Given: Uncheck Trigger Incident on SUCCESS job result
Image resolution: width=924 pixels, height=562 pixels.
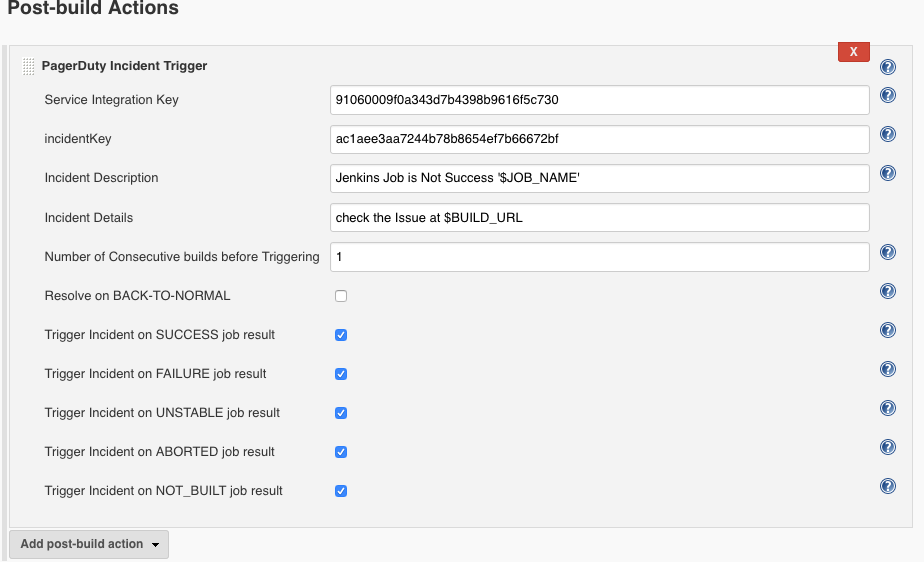Looking at the screenshot, I should pyautogui.click(x=341, y=335).
